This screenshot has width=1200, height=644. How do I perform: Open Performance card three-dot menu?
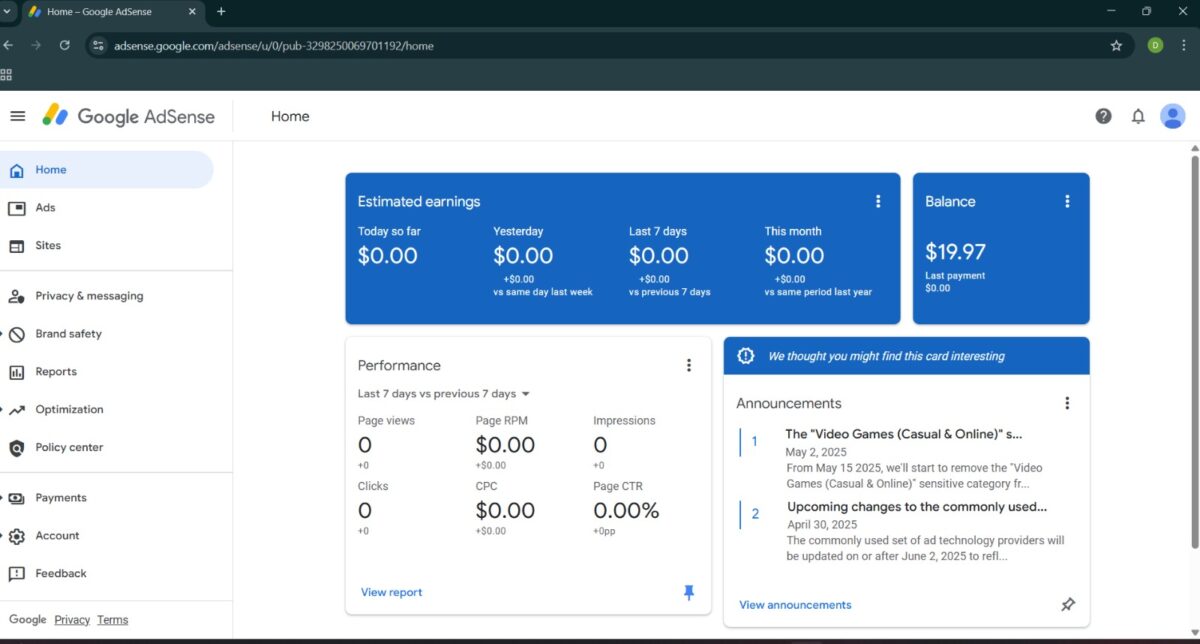tap(688, 365)
